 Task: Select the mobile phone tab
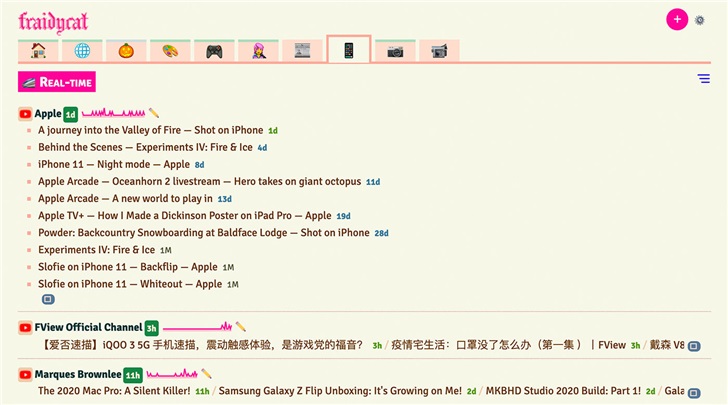pyautogui.click(x=349, y=49)
